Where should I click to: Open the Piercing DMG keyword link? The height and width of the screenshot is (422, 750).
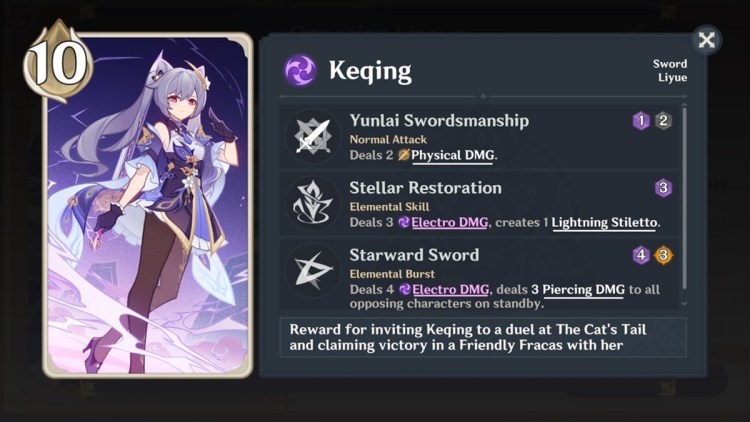(x=583, y=290)
